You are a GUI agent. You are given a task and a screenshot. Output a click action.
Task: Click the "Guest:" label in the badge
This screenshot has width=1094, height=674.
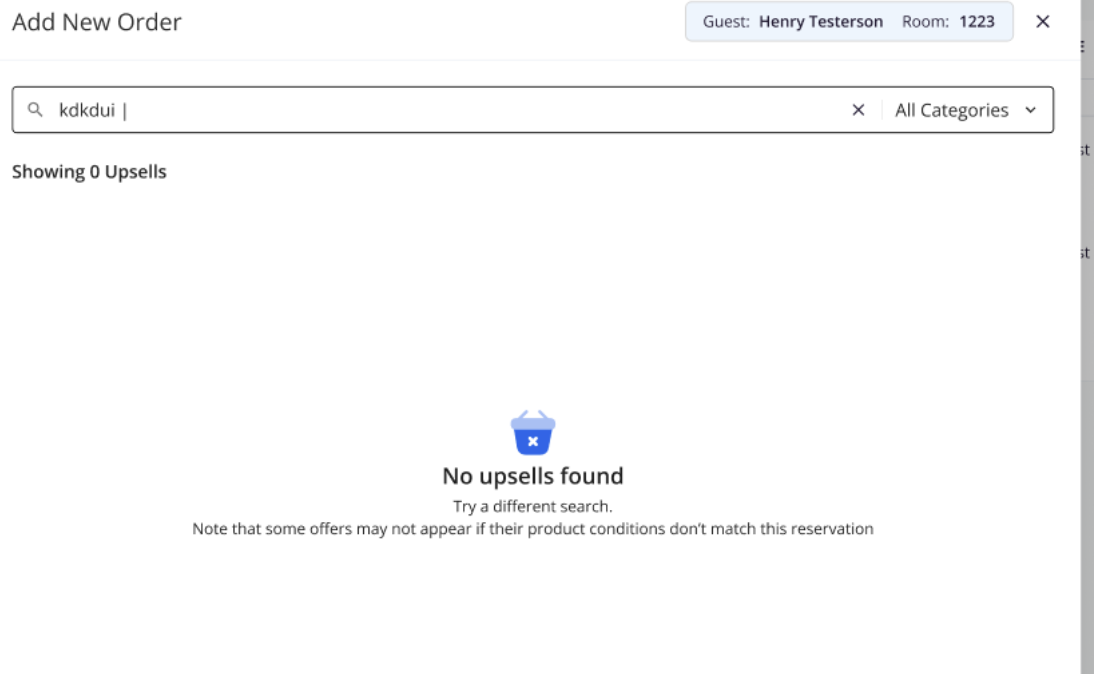pyautogui.click(x=727, y=21)
